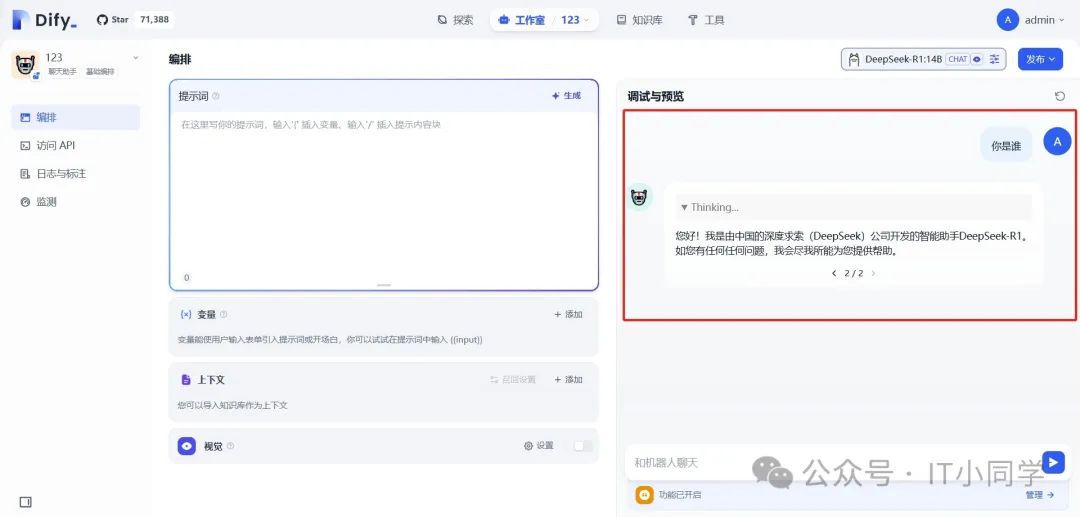Expand the 123 app dropdown in top nav
The width and height of the screenshot is (1080, 517).
[576, 20]
